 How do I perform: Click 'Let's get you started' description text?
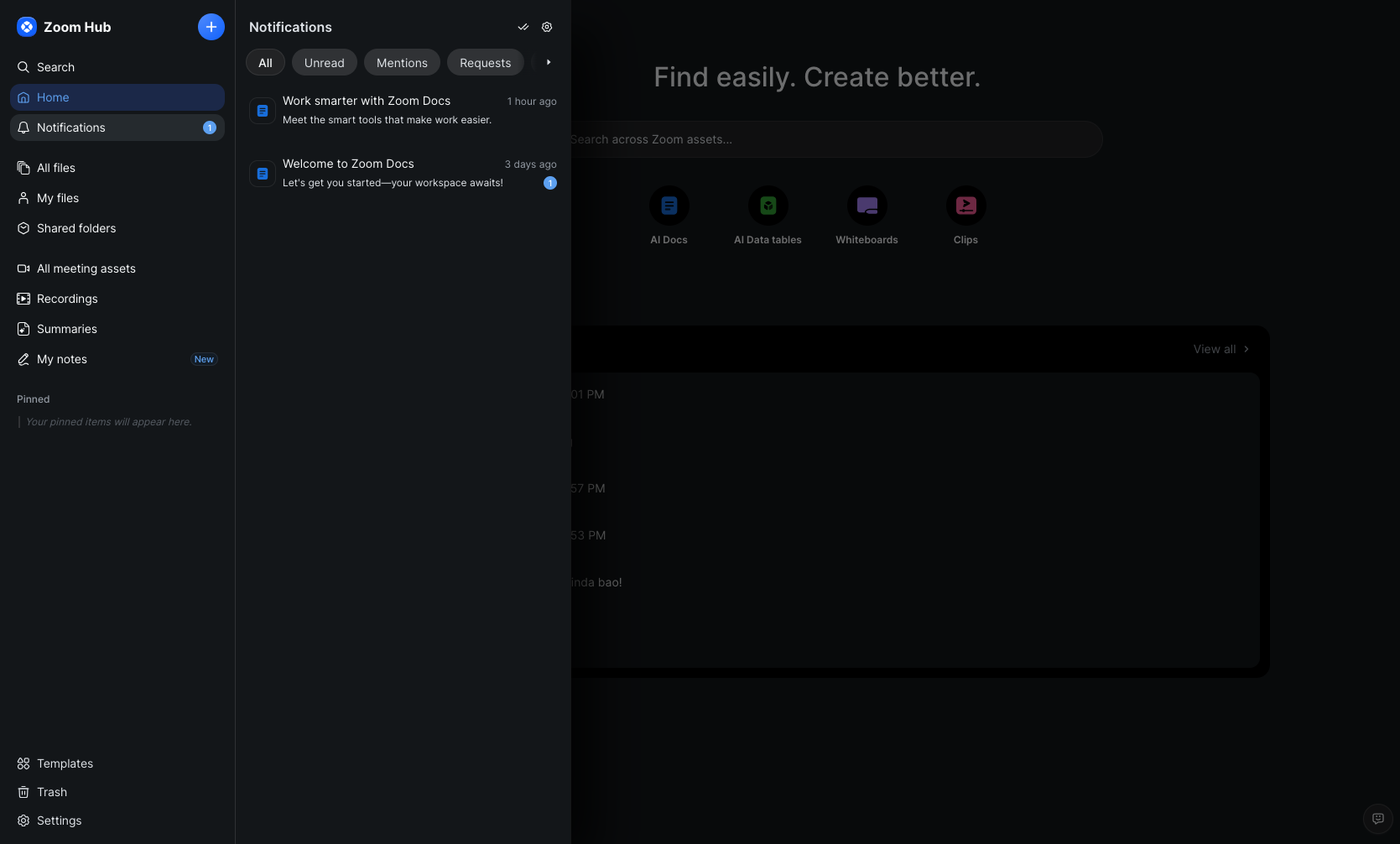point(393,183)
